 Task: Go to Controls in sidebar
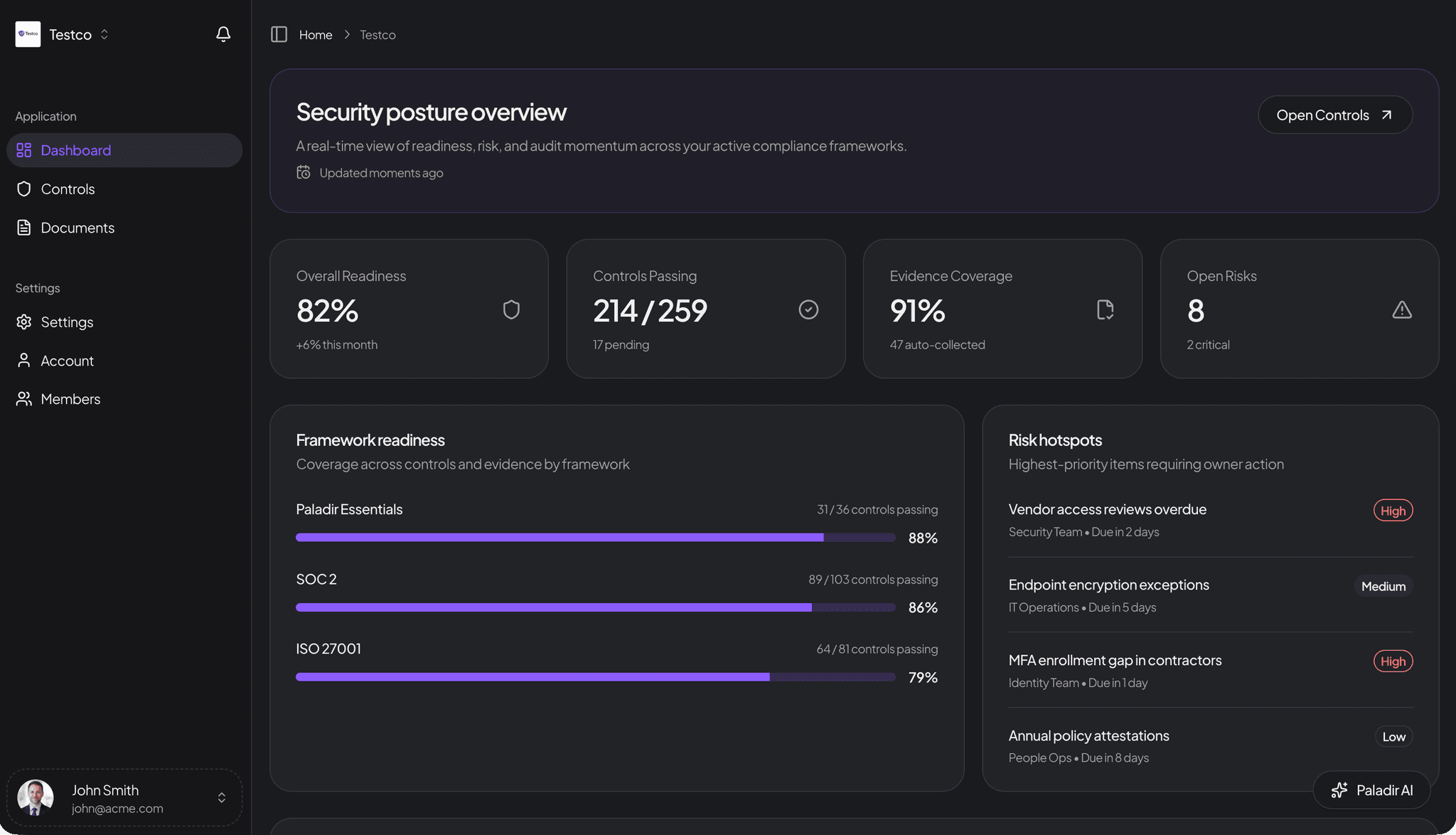(124, 188)
